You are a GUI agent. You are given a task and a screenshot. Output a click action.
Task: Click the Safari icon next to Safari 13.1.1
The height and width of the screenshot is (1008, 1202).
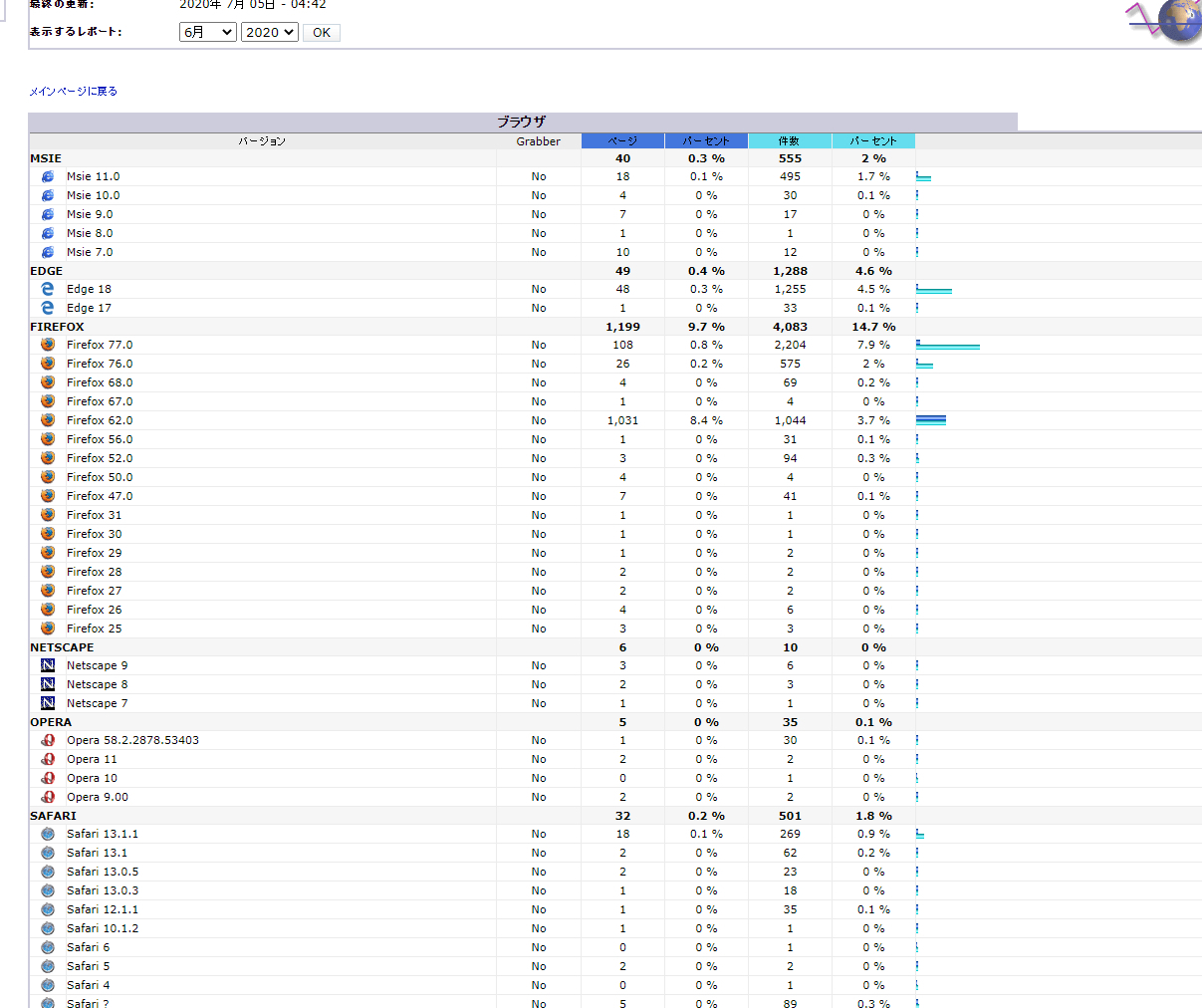pos(48,834)
